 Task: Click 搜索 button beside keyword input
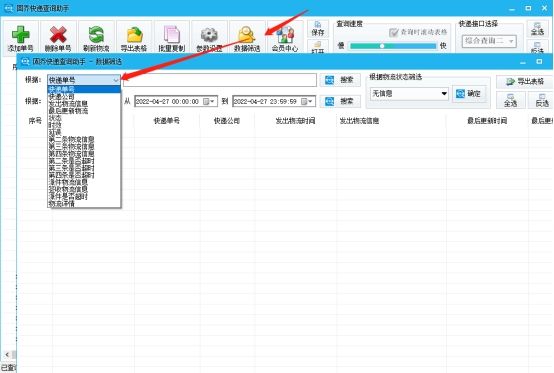tap(340, 80)
